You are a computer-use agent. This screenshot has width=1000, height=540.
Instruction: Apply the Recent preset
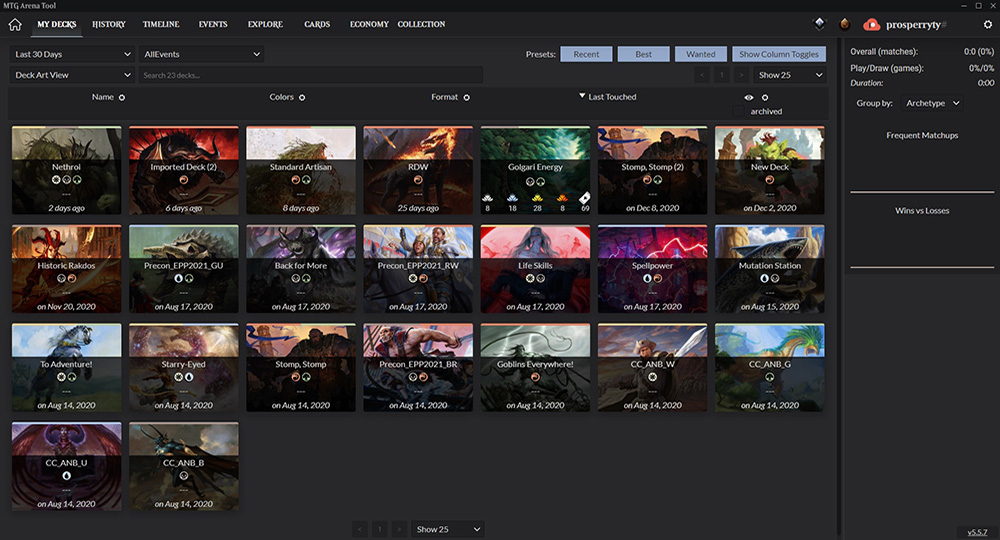586,54
